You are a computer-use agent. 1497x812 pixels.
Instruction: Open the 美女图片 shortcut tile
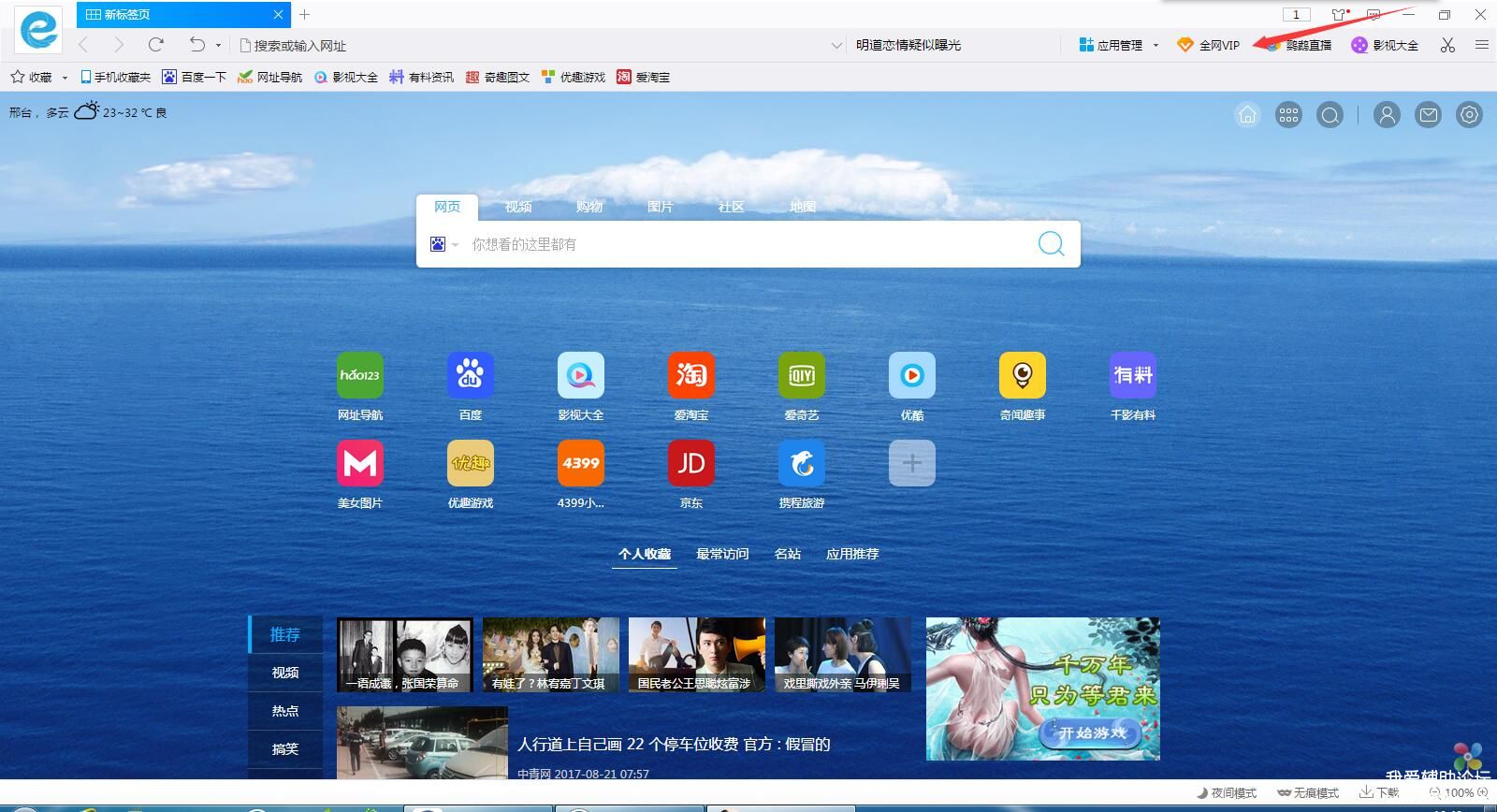360,463
